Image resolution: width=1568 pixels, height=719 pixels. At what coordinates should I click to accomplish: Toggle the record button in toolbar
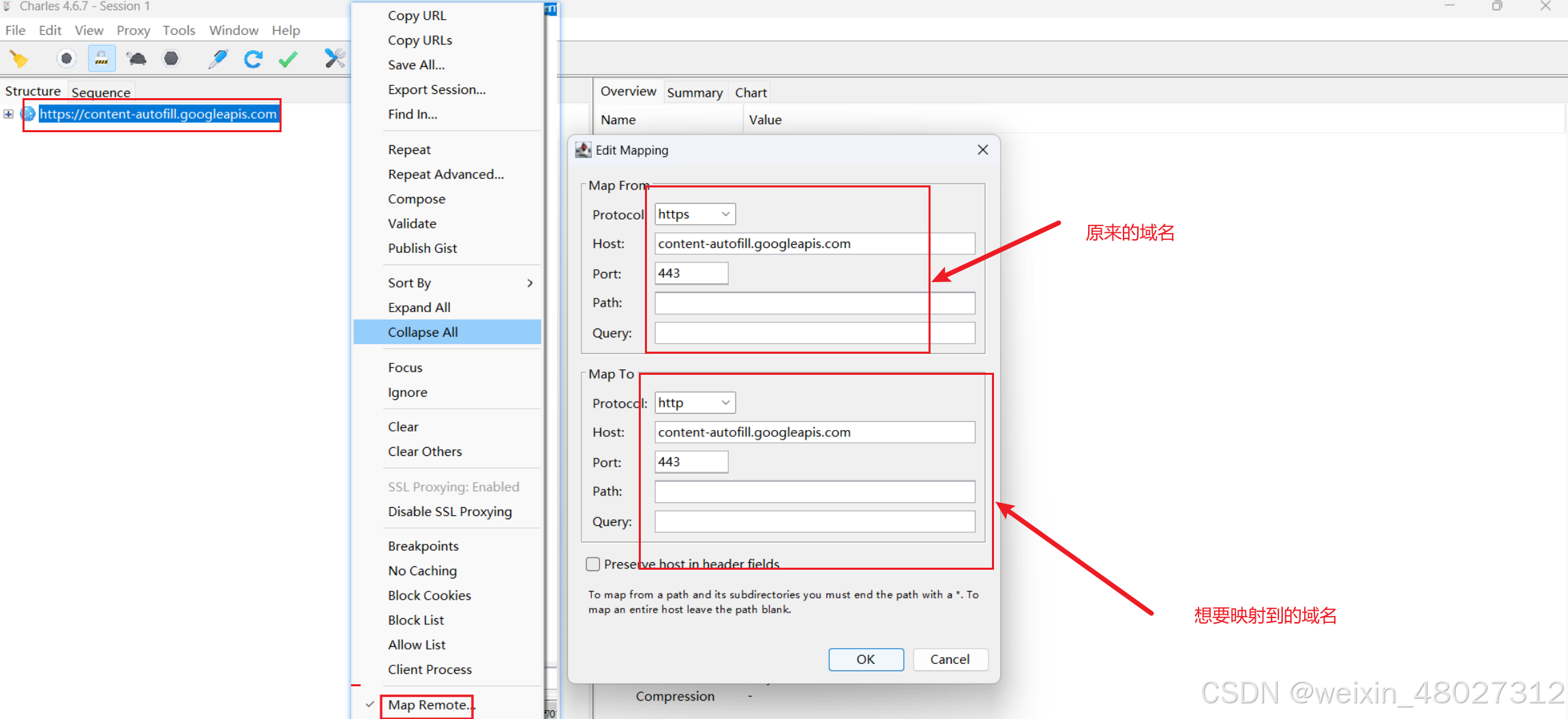(66, 59)
